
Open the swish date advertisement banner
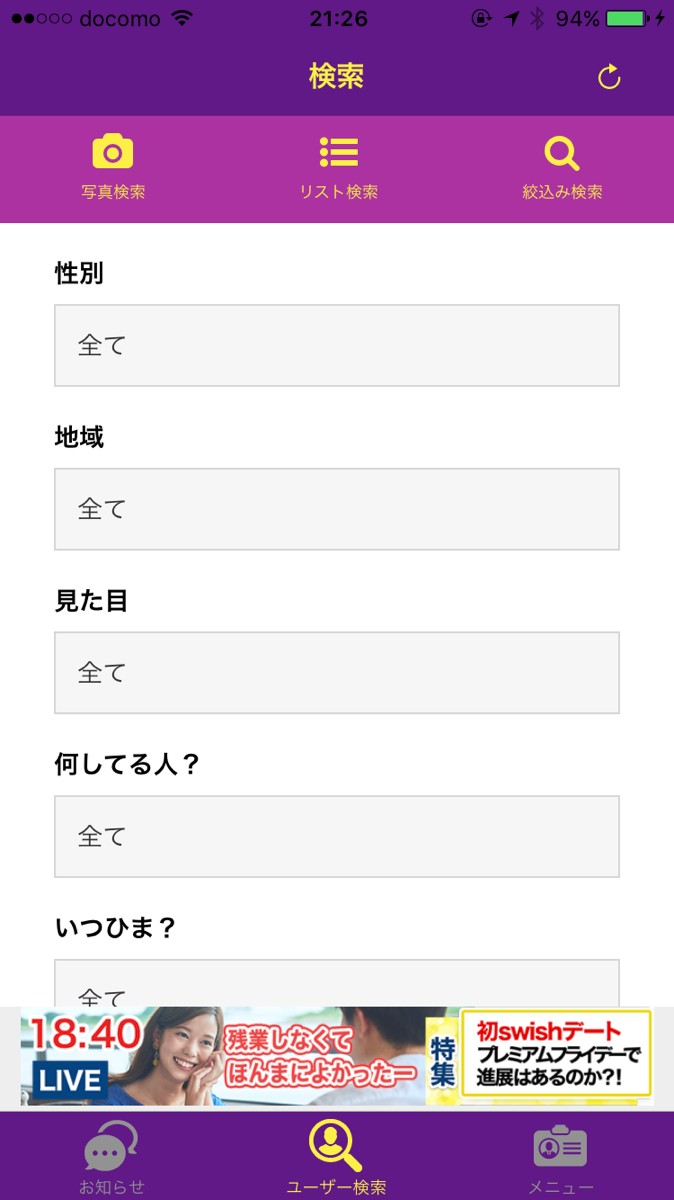click(x=337, y=1057)
